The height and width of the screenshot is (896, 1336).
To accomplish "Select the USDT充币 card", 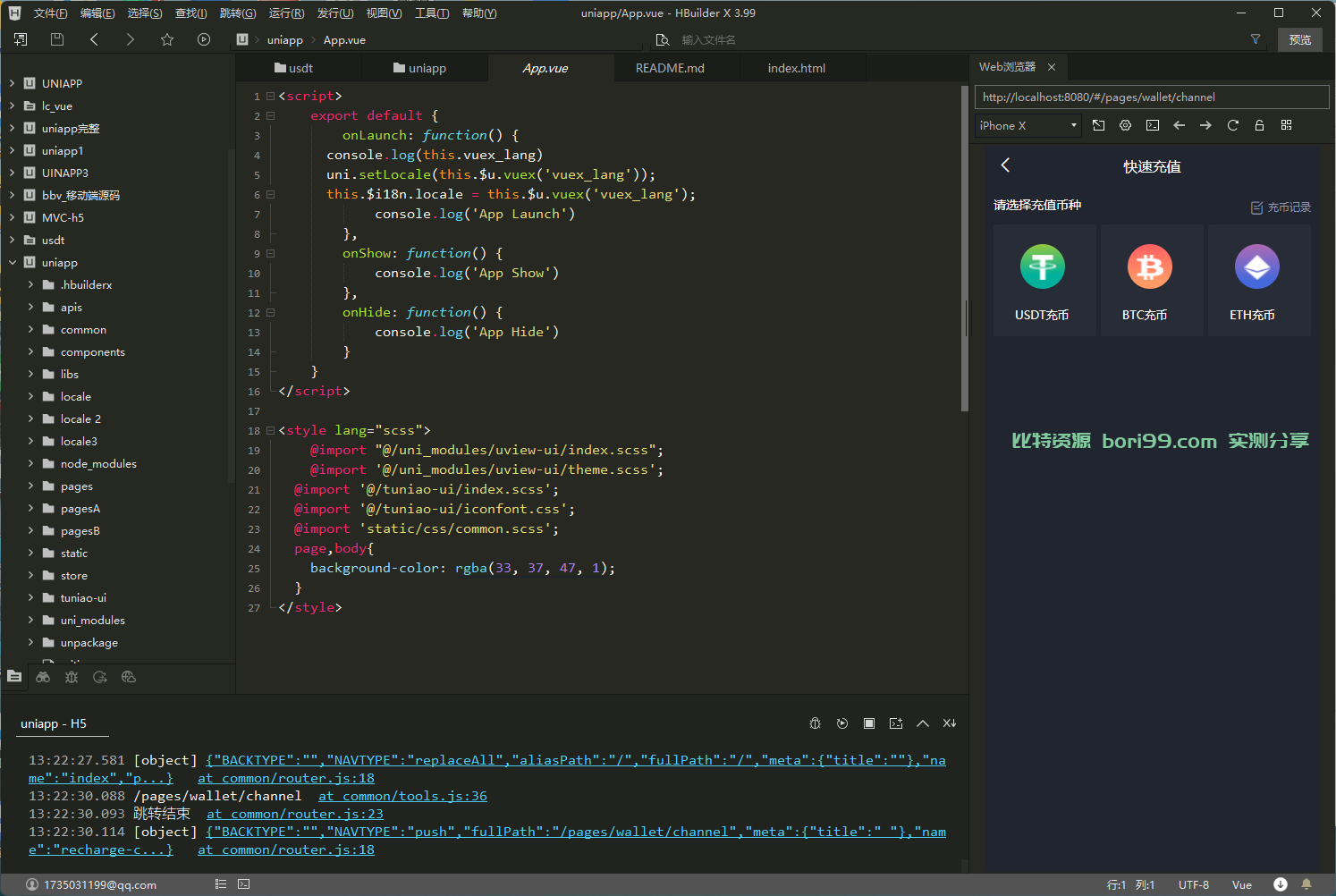I will pyautogui.click(x=1044, y=281).
